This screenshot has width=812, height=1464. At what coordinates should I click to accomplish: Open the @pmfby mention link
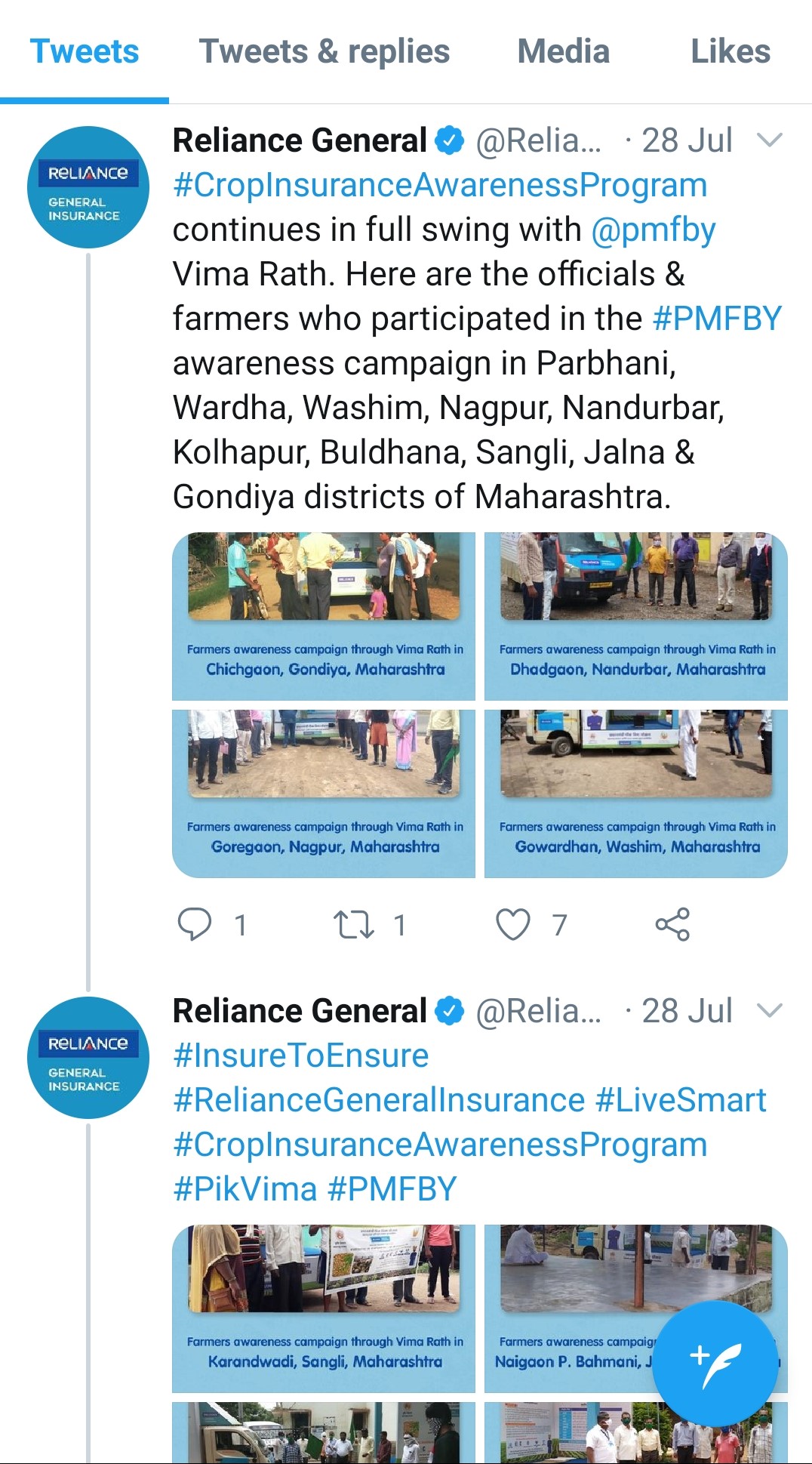pos(653,230)
